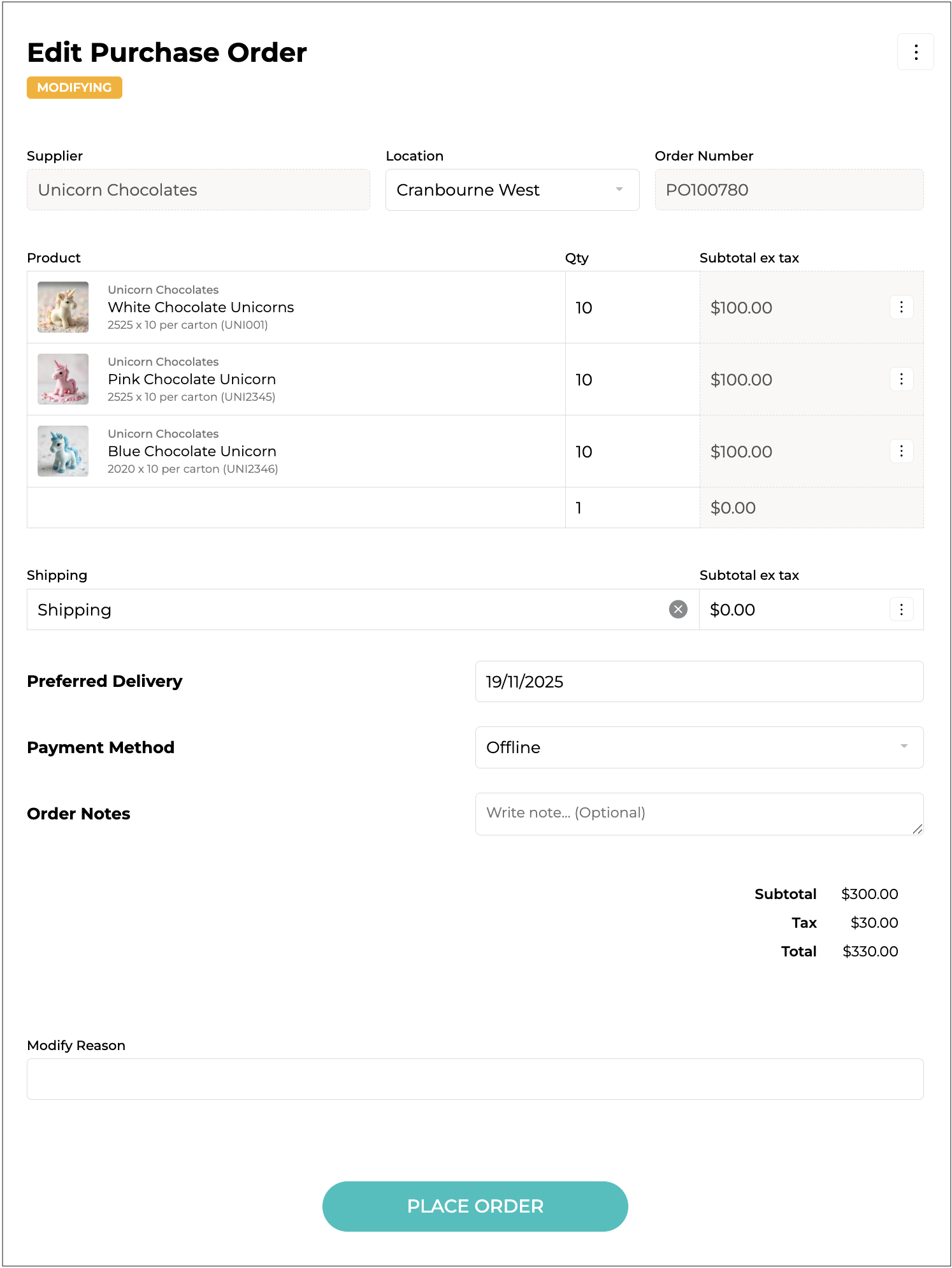Open White Chocolate Unicorns row options menu
Image resolution: width=952 pixels, height=1268 pixels.
coord(901,307)
